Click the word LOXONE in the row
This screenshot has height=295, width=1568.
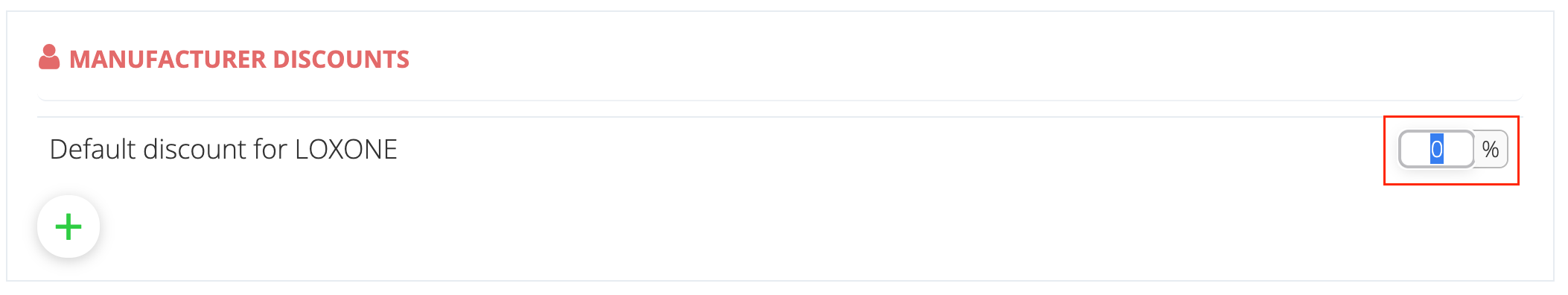346,149
